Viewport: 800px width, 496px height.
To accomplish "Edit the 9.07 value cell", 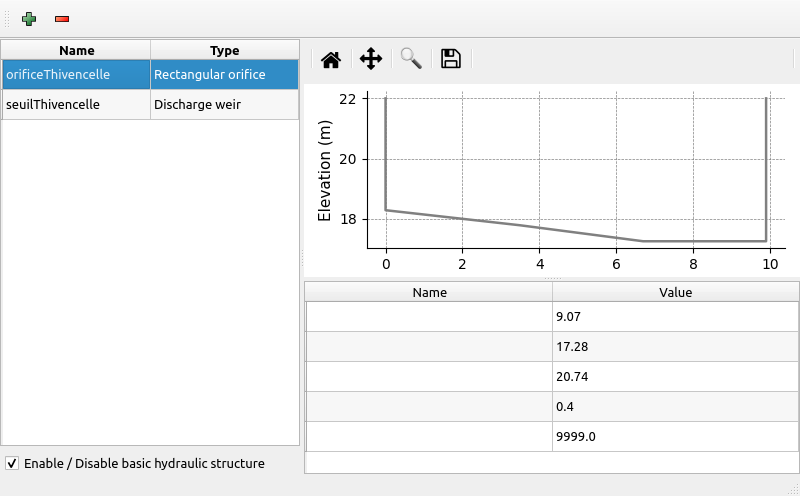I will [x=675, y=317].
